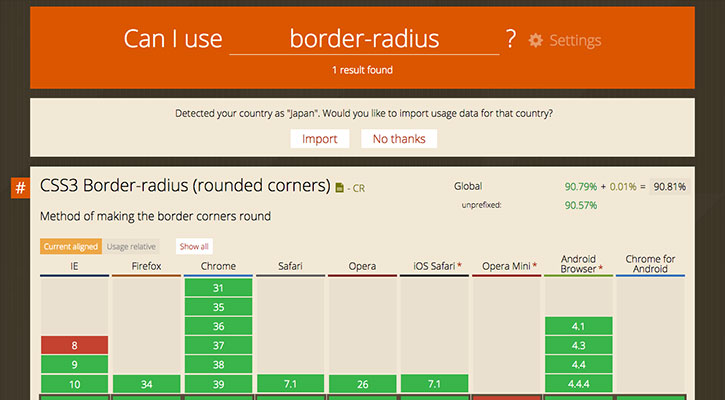
Task: Click the CR status label
Action: [x=358, y=189]
